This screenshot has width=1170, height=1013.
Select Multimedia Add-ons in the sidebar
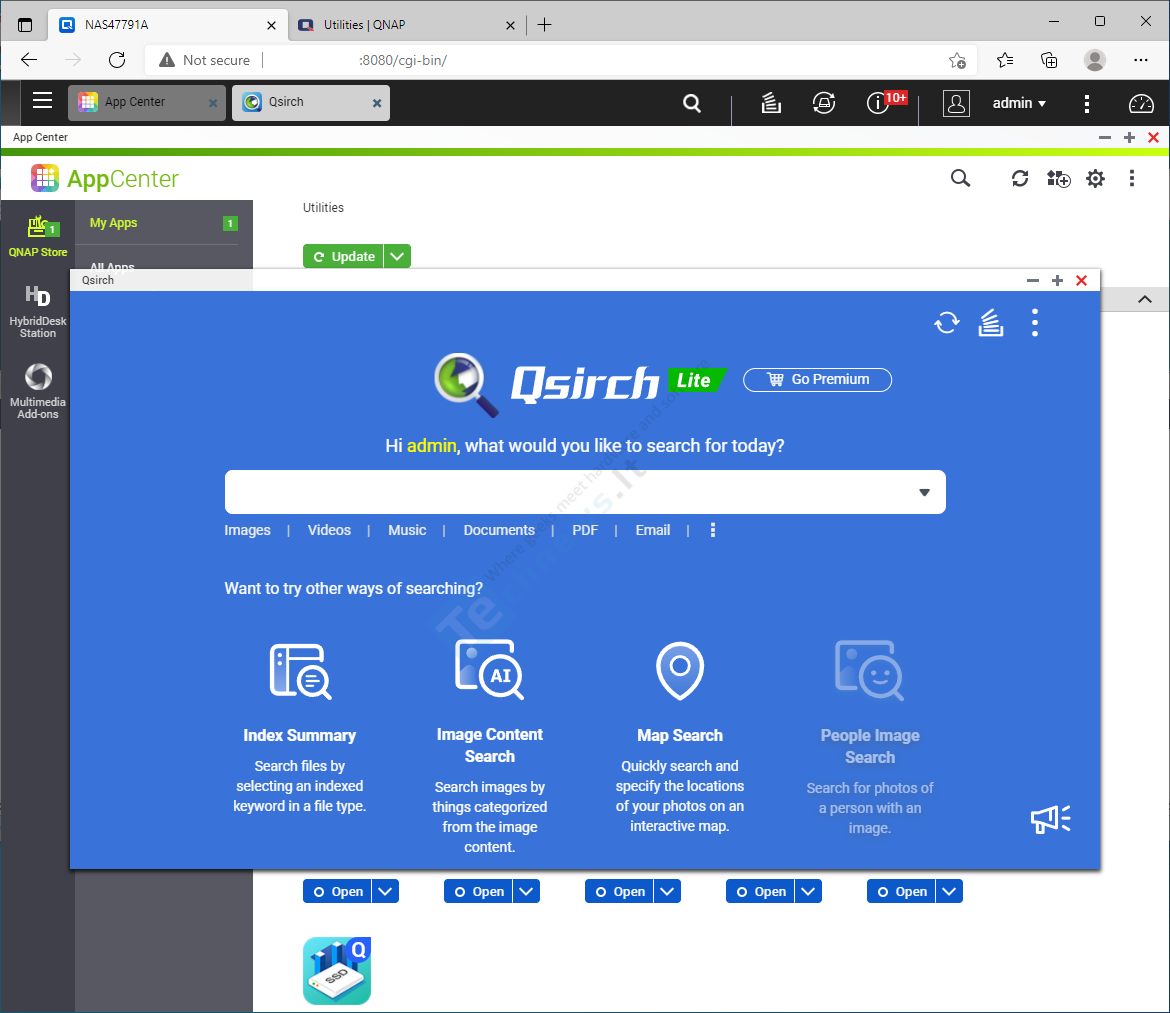click(x=38, y=391)
